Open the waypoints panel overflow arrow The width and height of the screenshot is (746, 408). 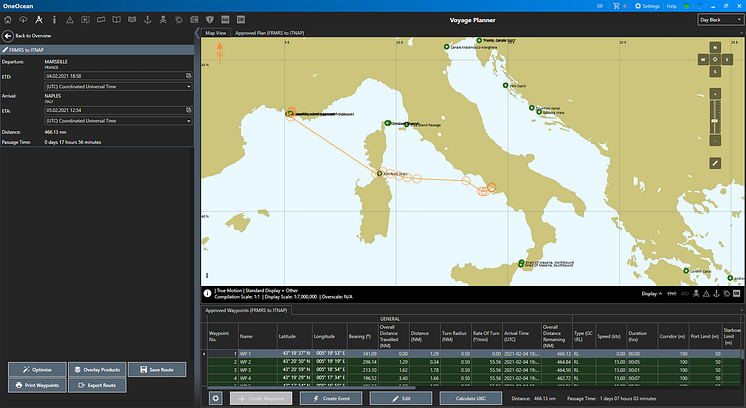tap(741, 310)
